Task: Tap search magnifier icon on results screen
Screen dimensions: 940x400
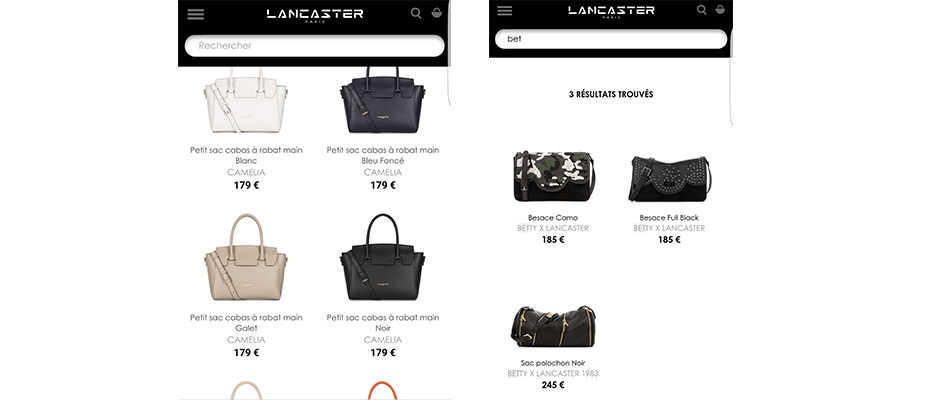Action: pyautogui.click(x=701, y=10)
